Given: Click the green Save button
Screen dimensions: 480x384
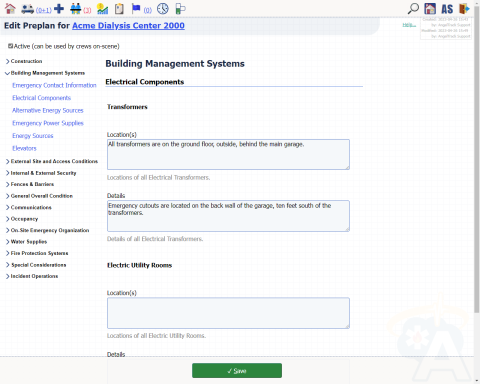Looking at the screenshot, I should click(237, 371).
